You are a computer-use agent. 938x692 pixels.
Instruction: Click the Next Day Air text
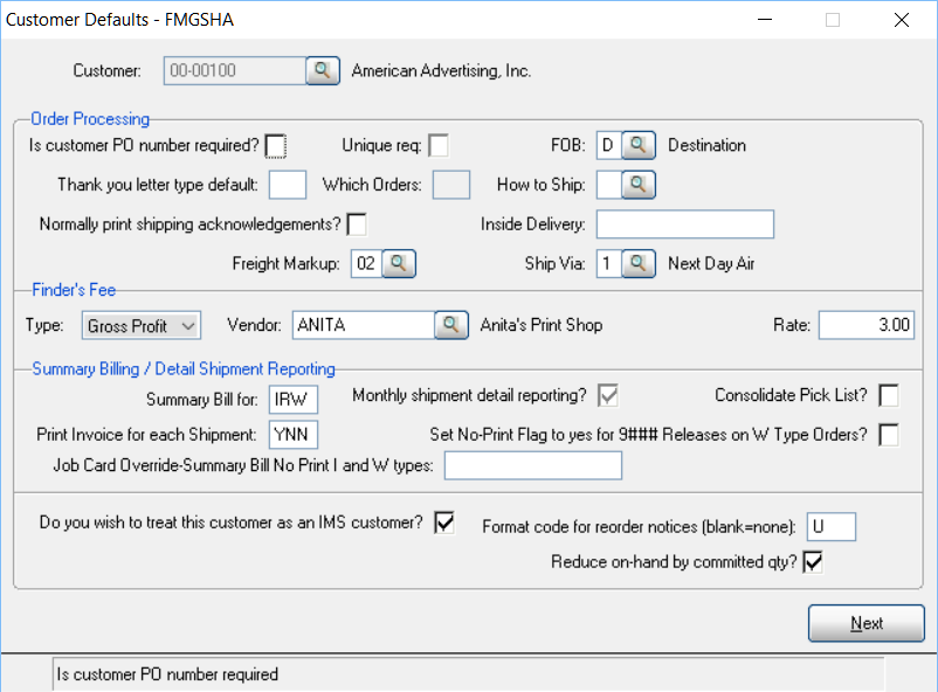711,264
